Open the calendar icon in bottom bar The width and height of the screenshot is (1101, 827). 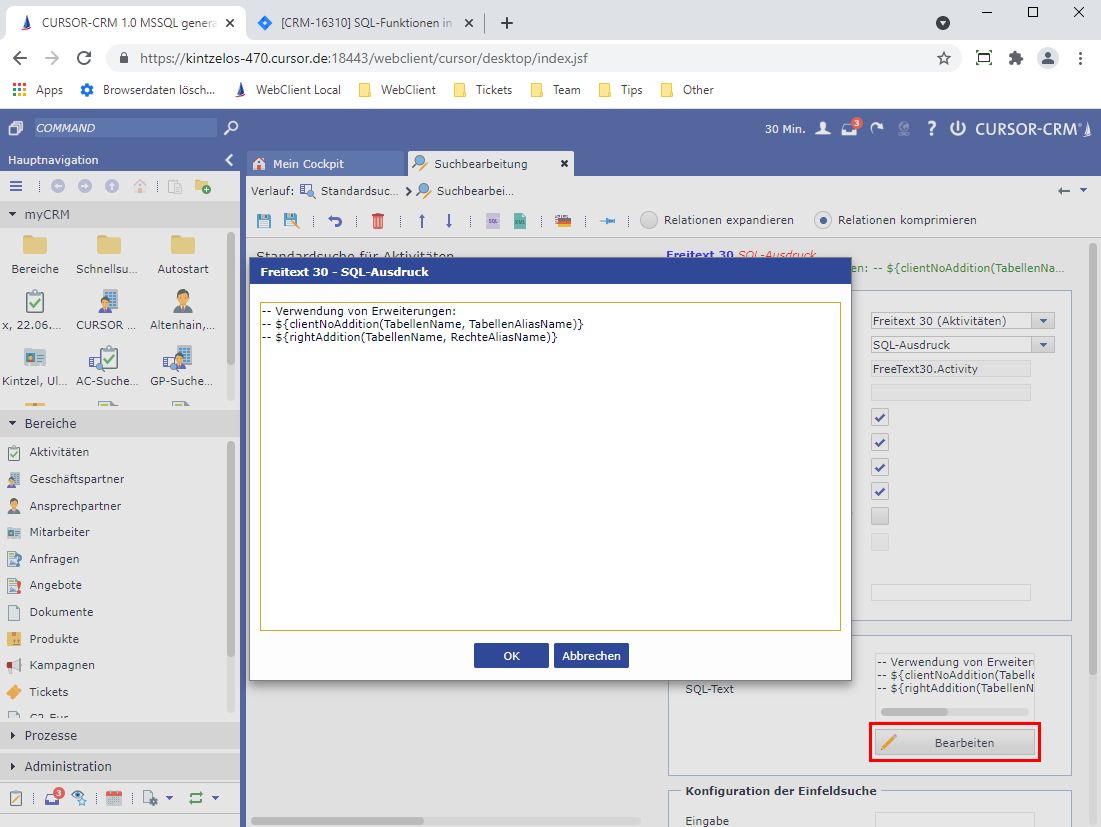click(113, 798)
